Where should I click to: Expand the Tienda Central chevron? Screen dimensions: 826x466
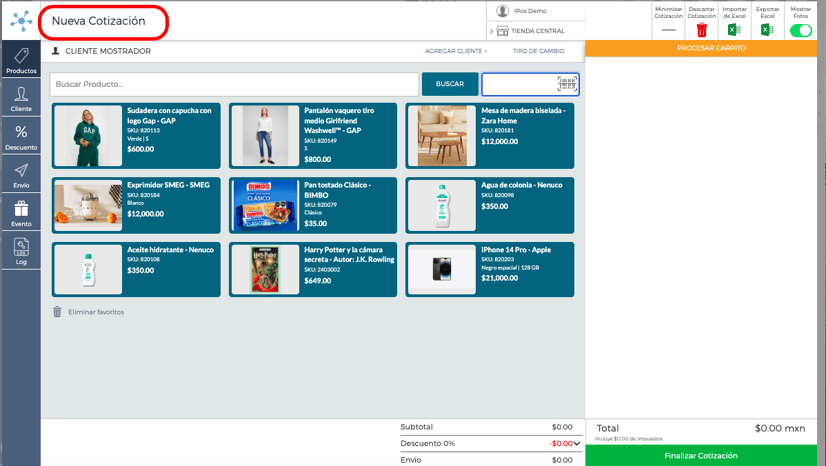491,31
